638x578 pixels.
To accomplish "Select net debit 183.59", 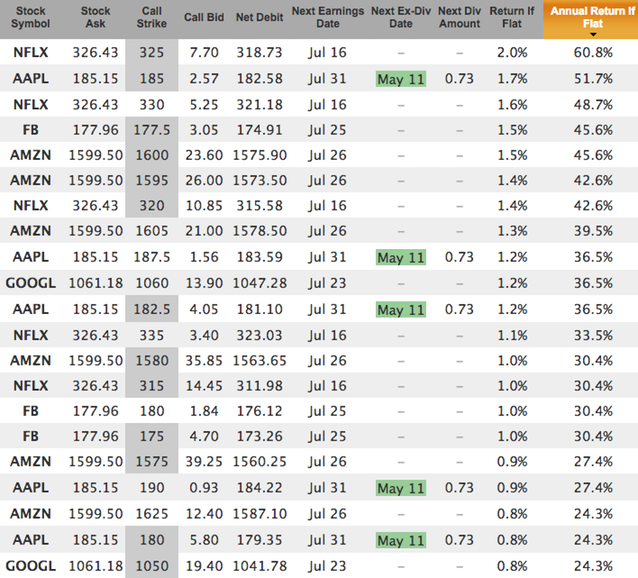I will pyautogui.click(x=260, y=257).
